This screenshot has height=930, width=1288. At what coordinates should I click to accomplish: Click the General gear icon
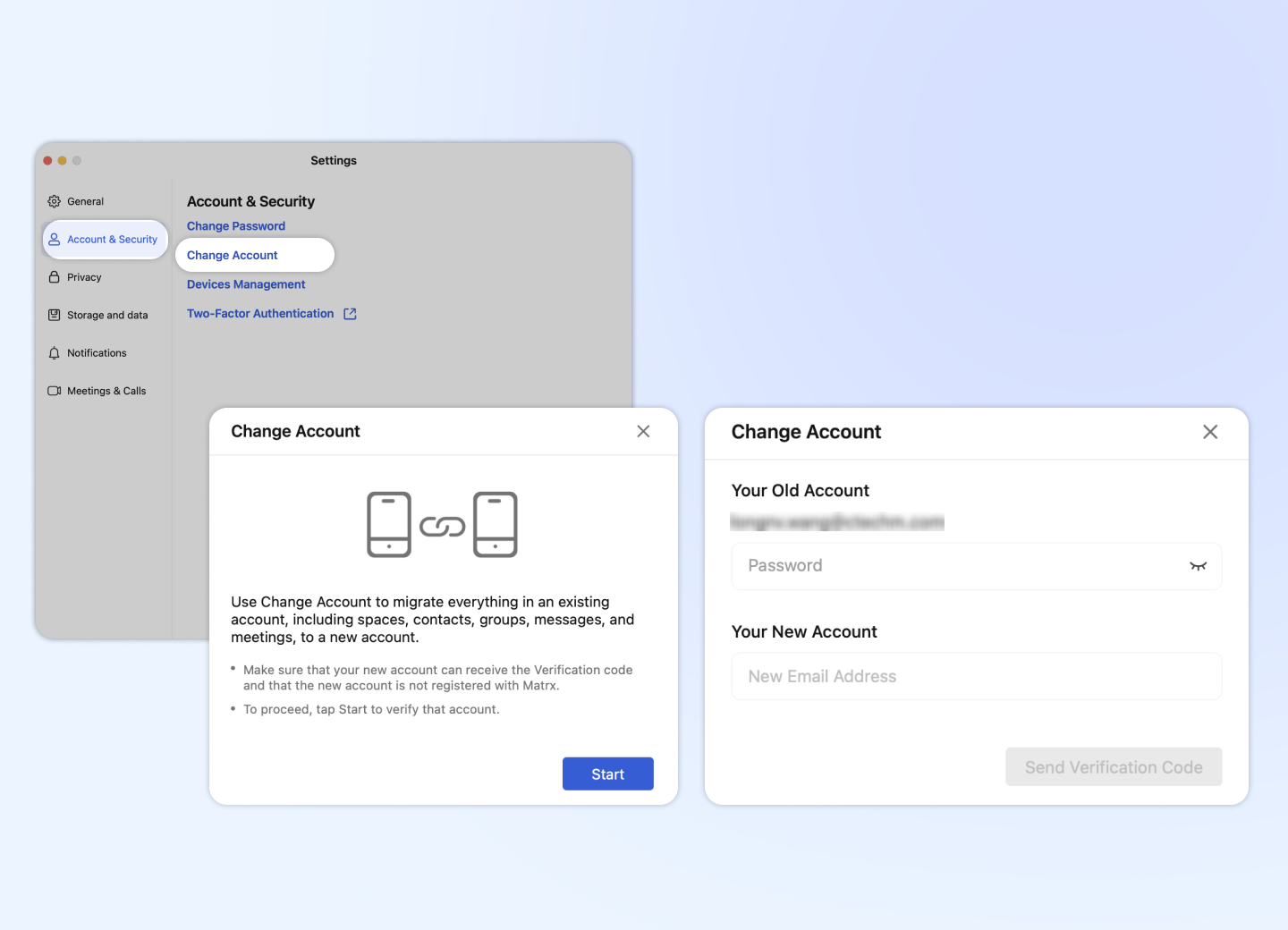(55, 201)
